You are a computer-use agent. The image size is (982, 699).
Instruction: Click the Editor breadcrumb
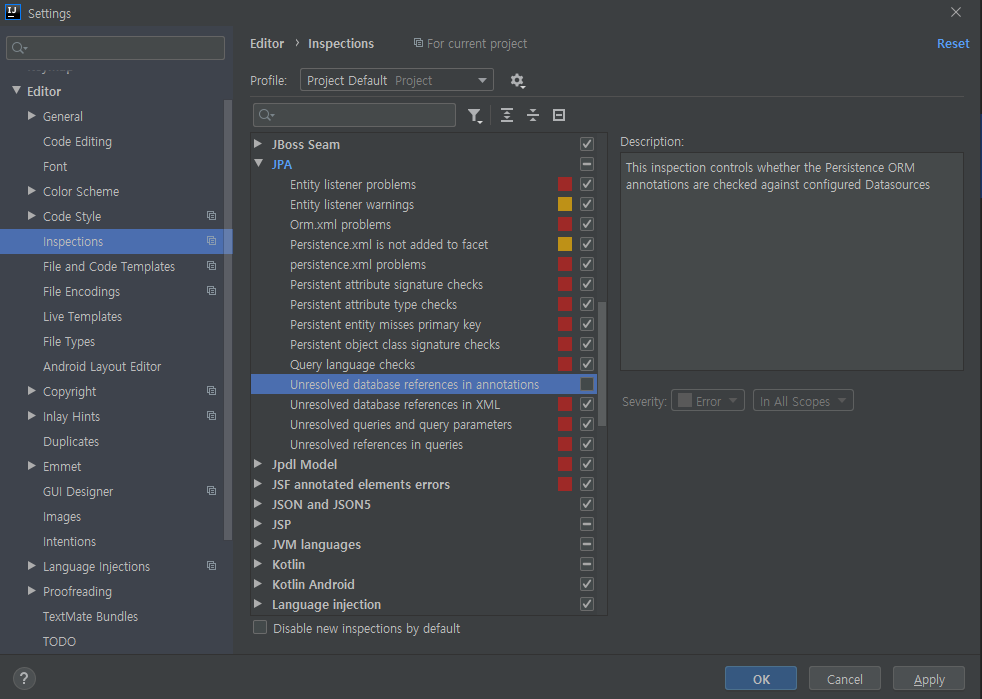coord(267,43)
